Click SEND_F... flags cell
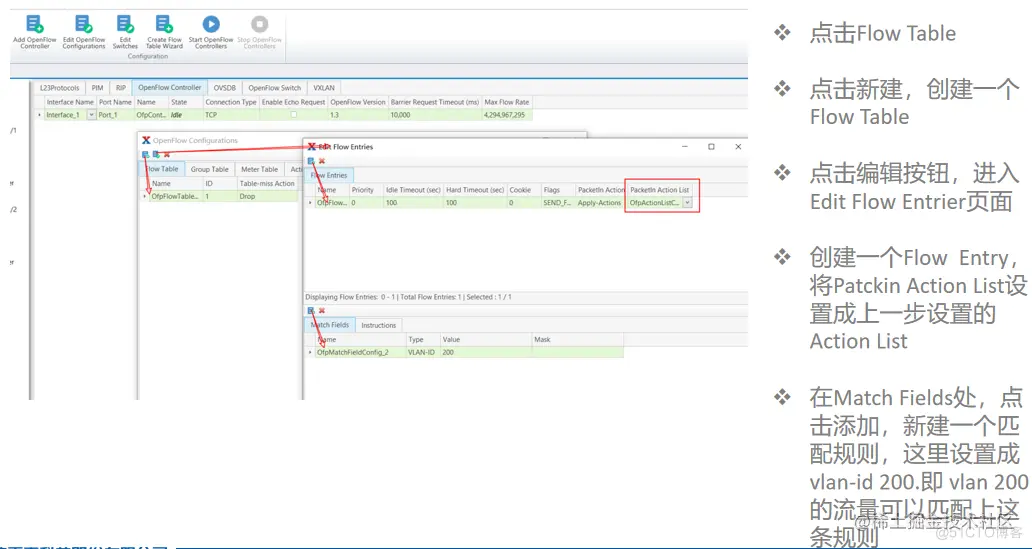The height and width of the screenshot is (549, 1032). pyautogui.click(x=558, y=203)
